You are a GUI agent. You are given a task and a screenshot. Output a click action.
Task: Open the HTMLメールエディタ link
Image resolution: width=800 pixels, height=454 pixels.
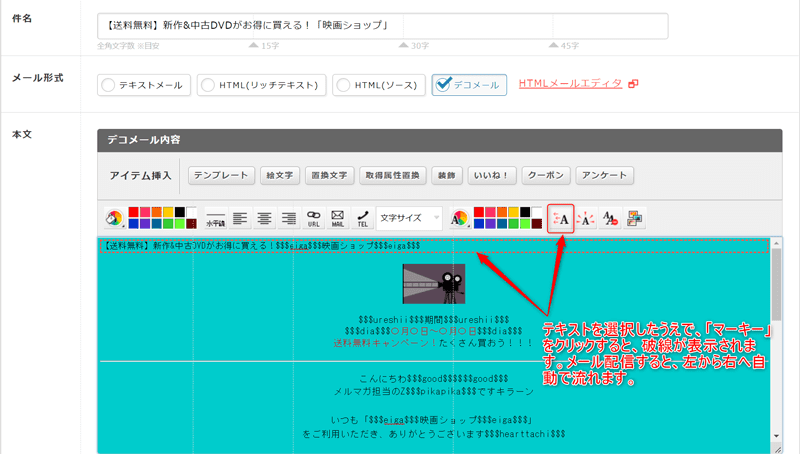pos(571,84)
